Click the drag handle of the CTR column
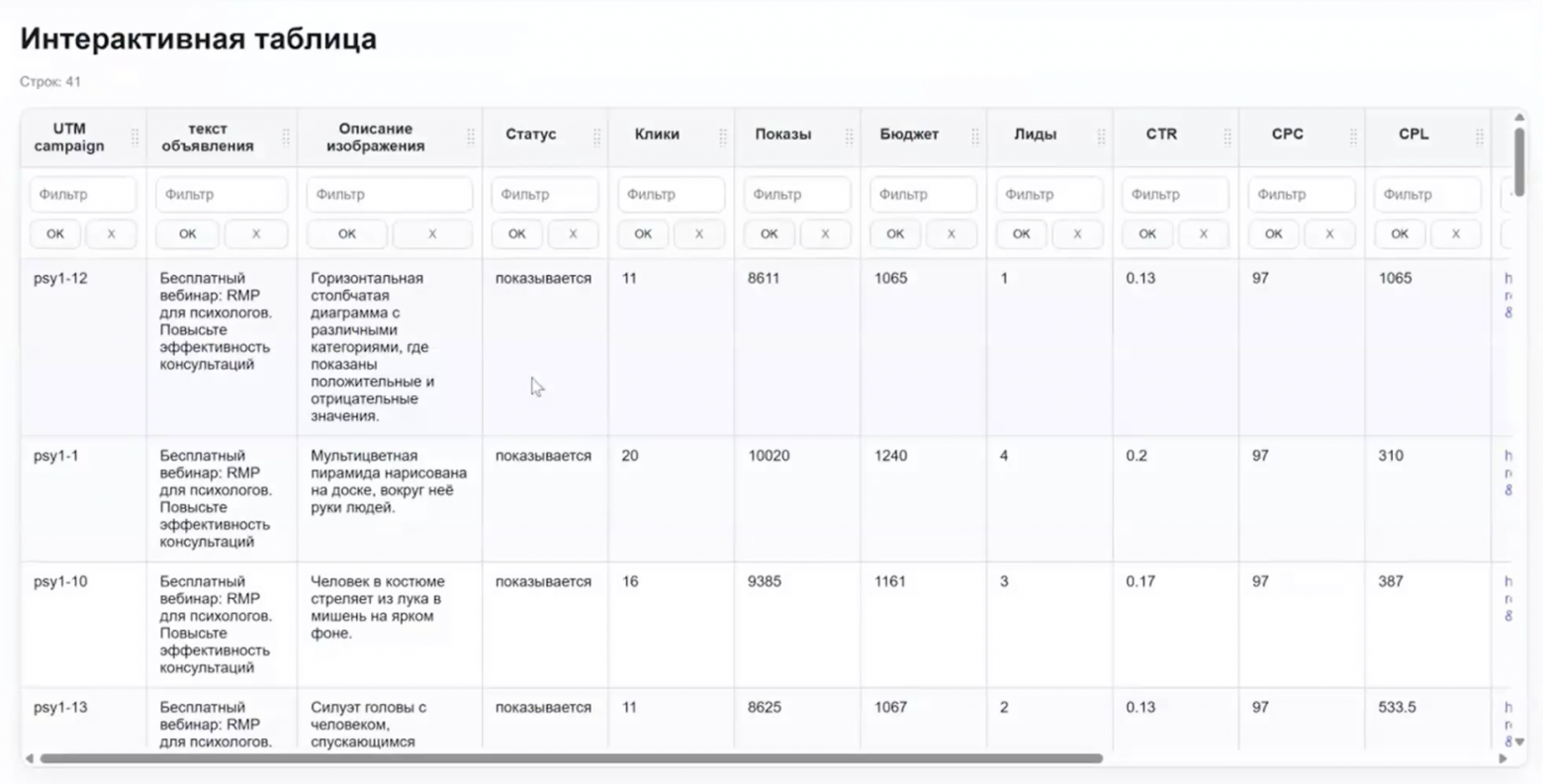The height and width of the screenshot is (784, 1543). point(1227,137)
